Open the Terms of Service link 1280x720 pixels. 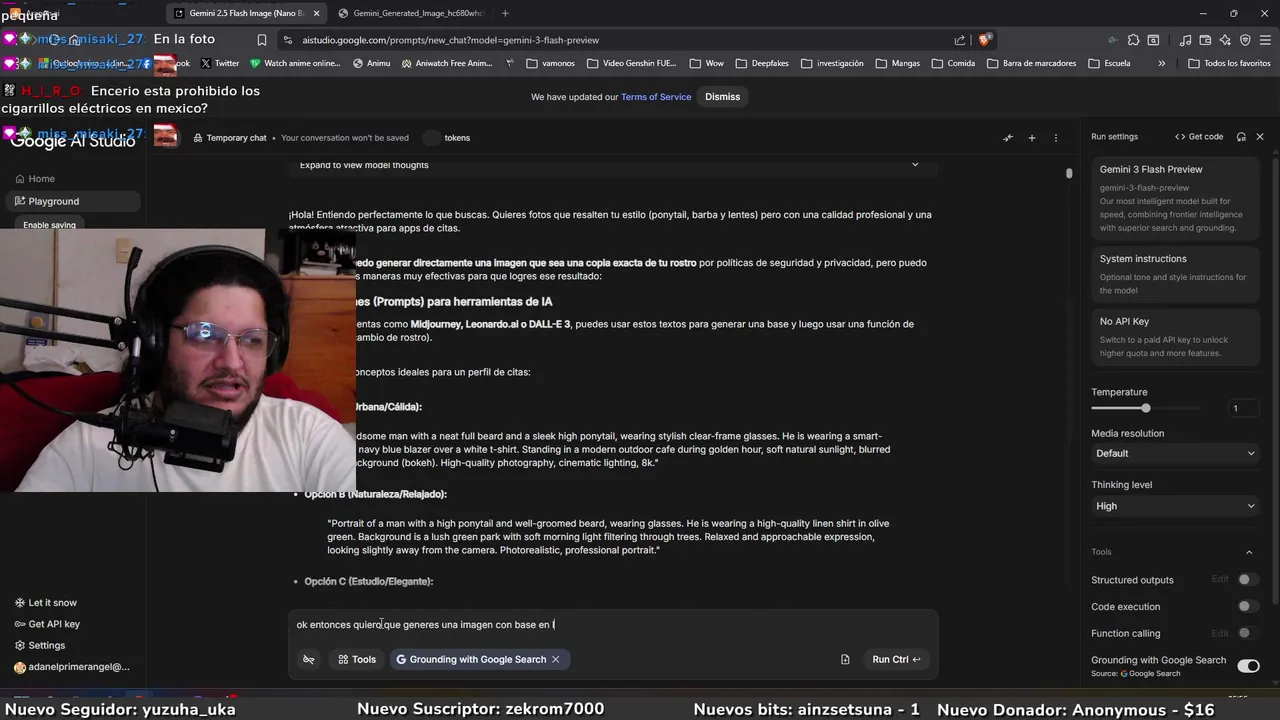click(656, 97)
